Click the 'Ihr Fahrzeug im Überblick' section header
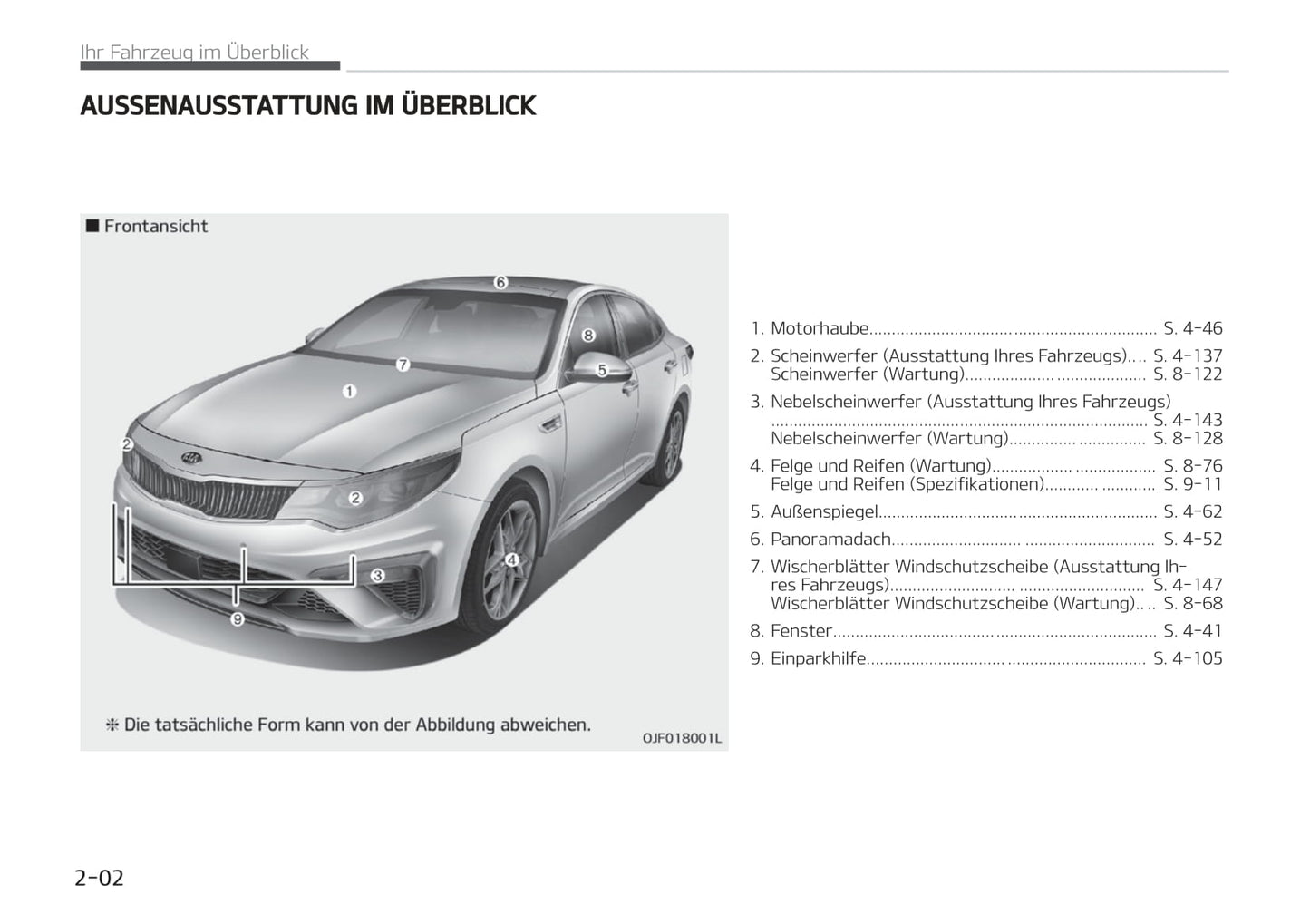The height and width of the screenshot is (924, 1310). [195, 53]
